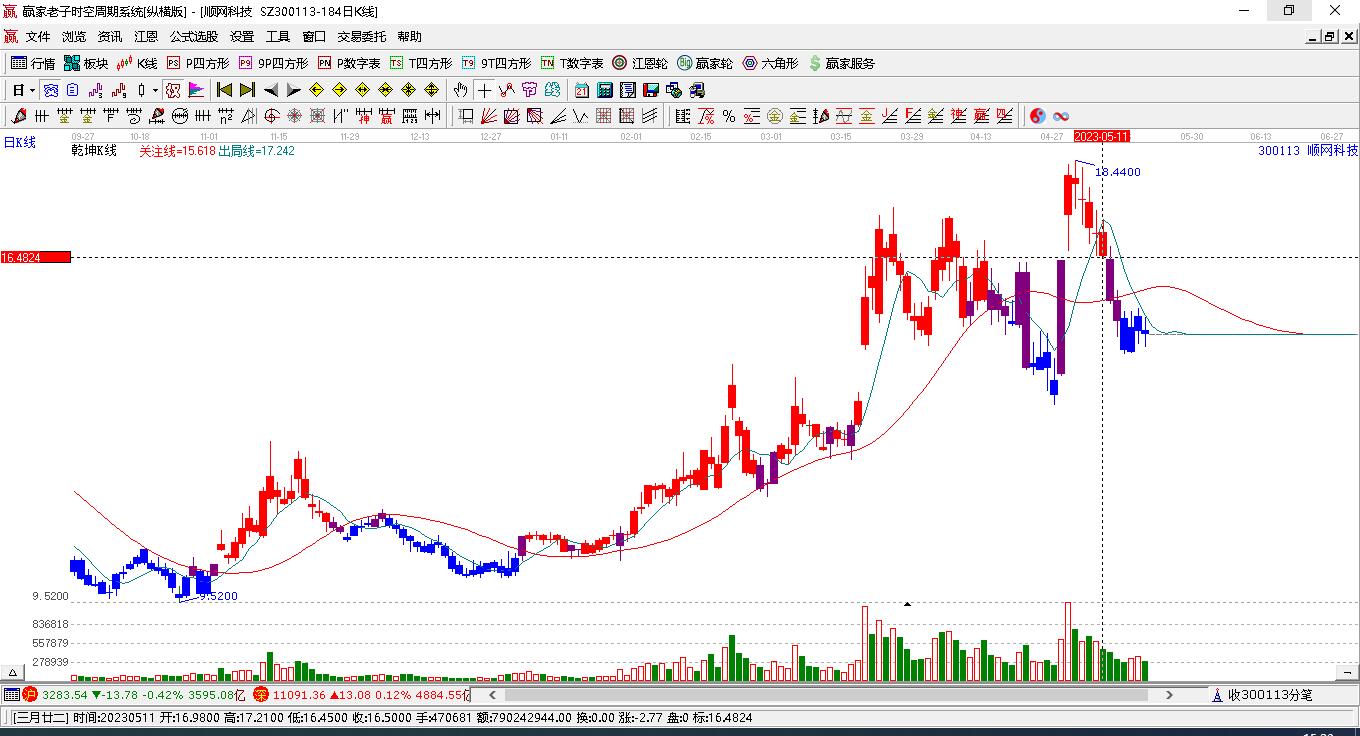Open the 工具 menu
The height and width of the screenshot is (736, 1360).
(x=278, y=37)
